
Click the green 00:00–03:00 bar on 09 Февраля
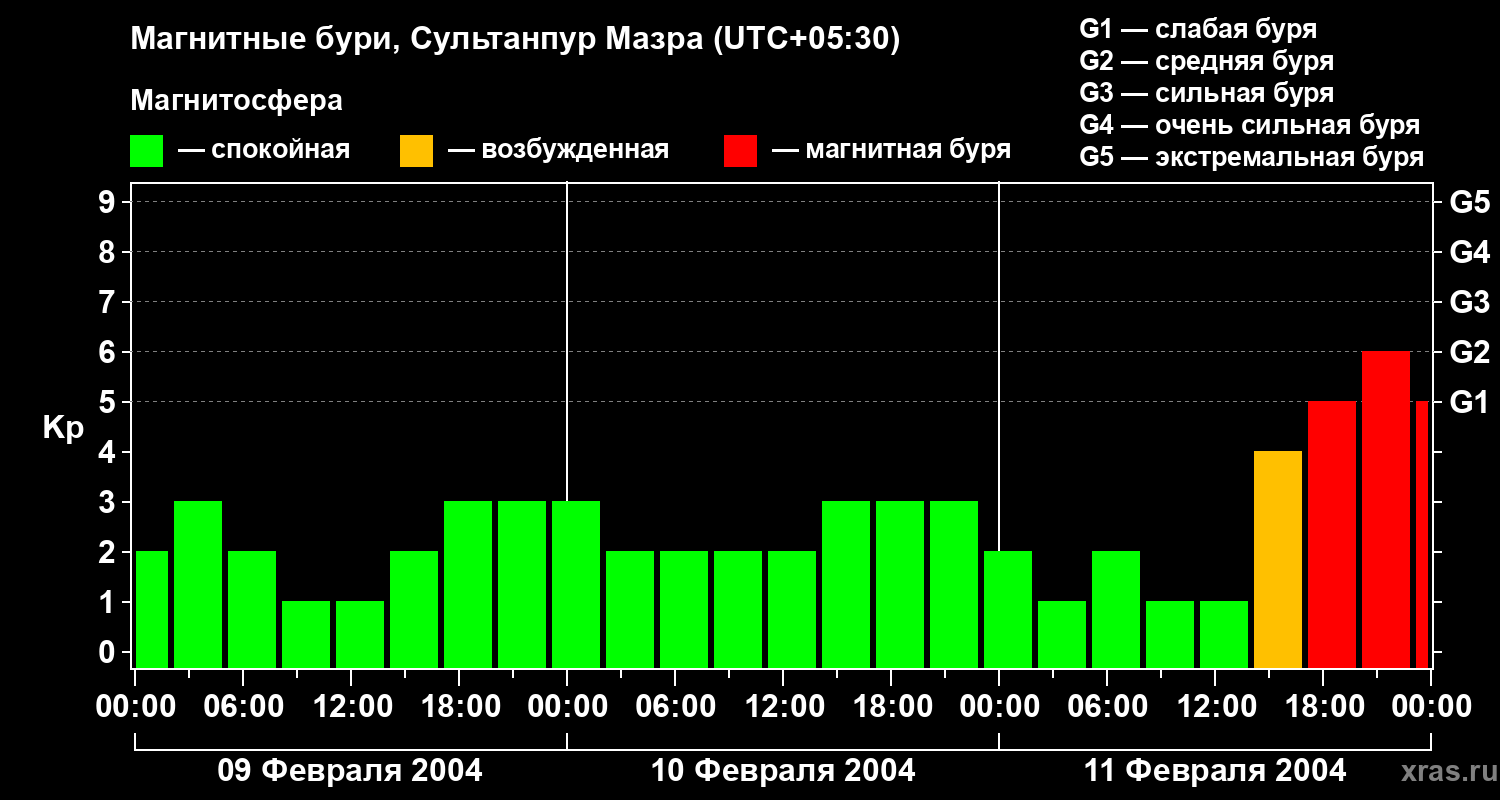click(x=152, y=609)
